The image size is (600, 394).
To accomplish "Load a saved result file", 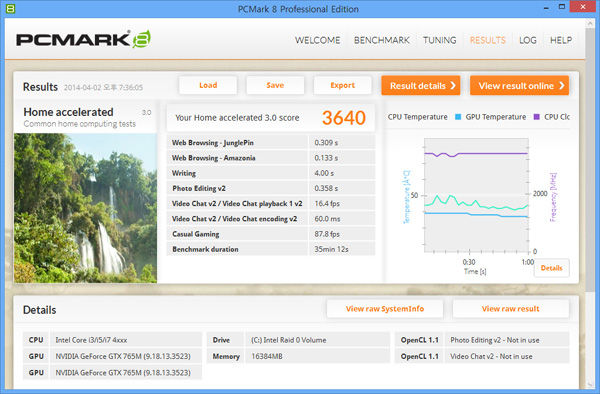I will click(208, 85).
